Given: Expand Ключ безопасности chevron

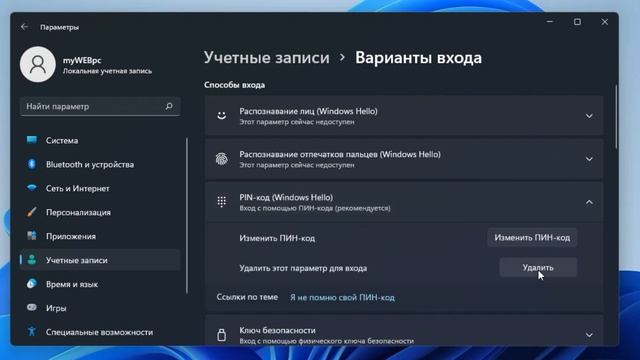Looking at the screenshot, I should pyautogui.click(x=589, y=335).
